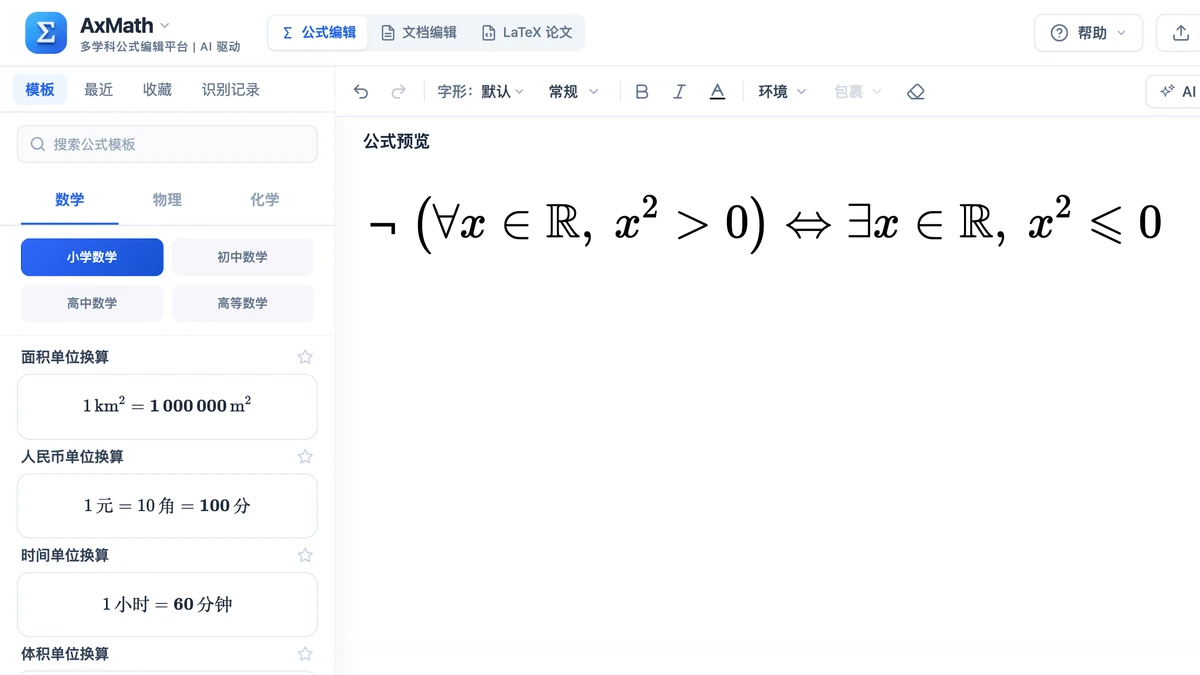This screenshot has width=1200, height=675.
Task: Select the 收藏 sidebar tab
Action: (x=157, y=89)
